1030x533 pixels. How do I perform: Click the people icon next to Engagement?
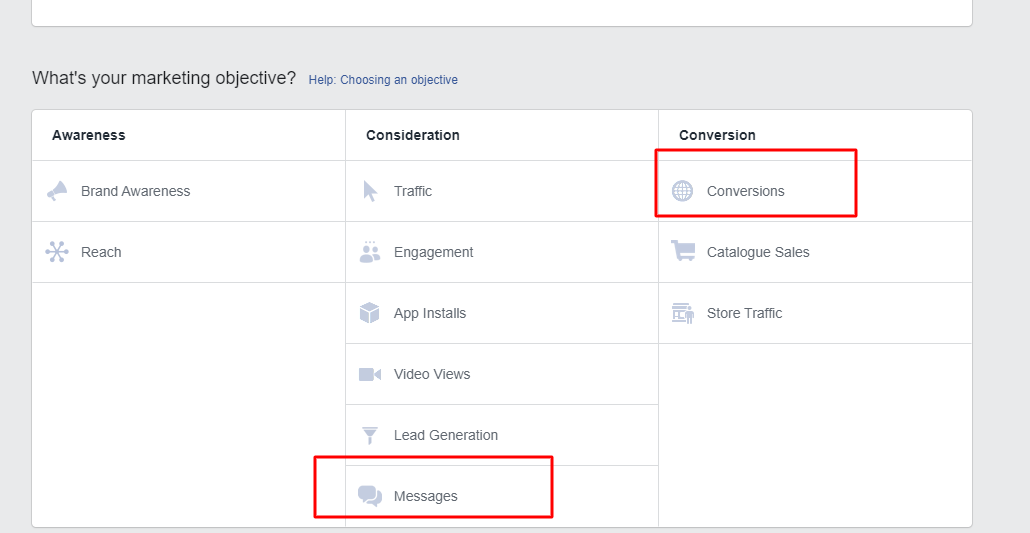370,252
